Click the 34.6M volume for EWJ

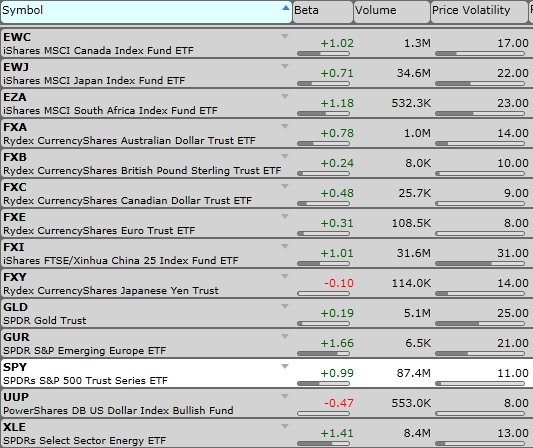pos(414,73)
